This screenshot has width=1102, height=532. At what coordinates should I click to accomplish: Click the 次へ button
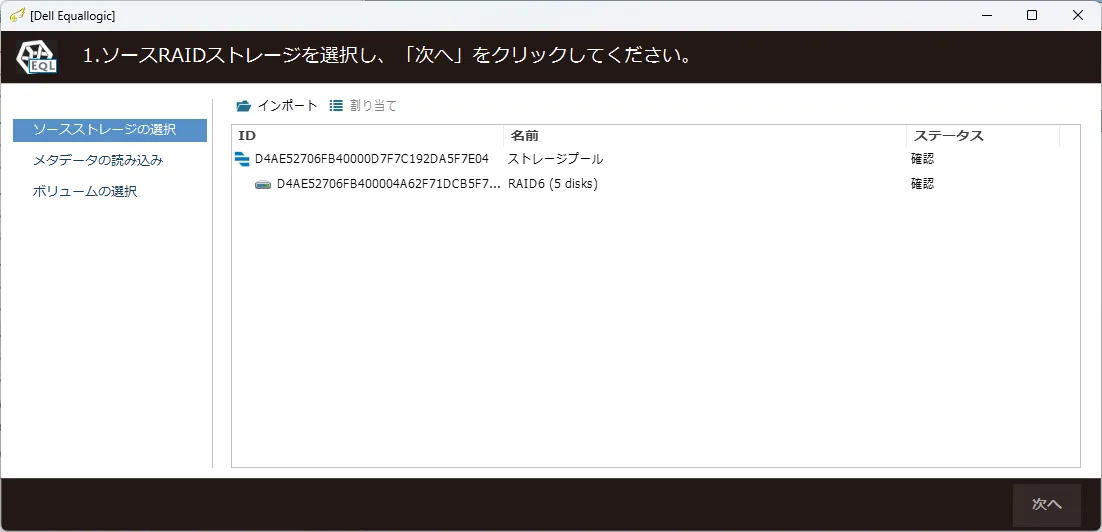1046,505
